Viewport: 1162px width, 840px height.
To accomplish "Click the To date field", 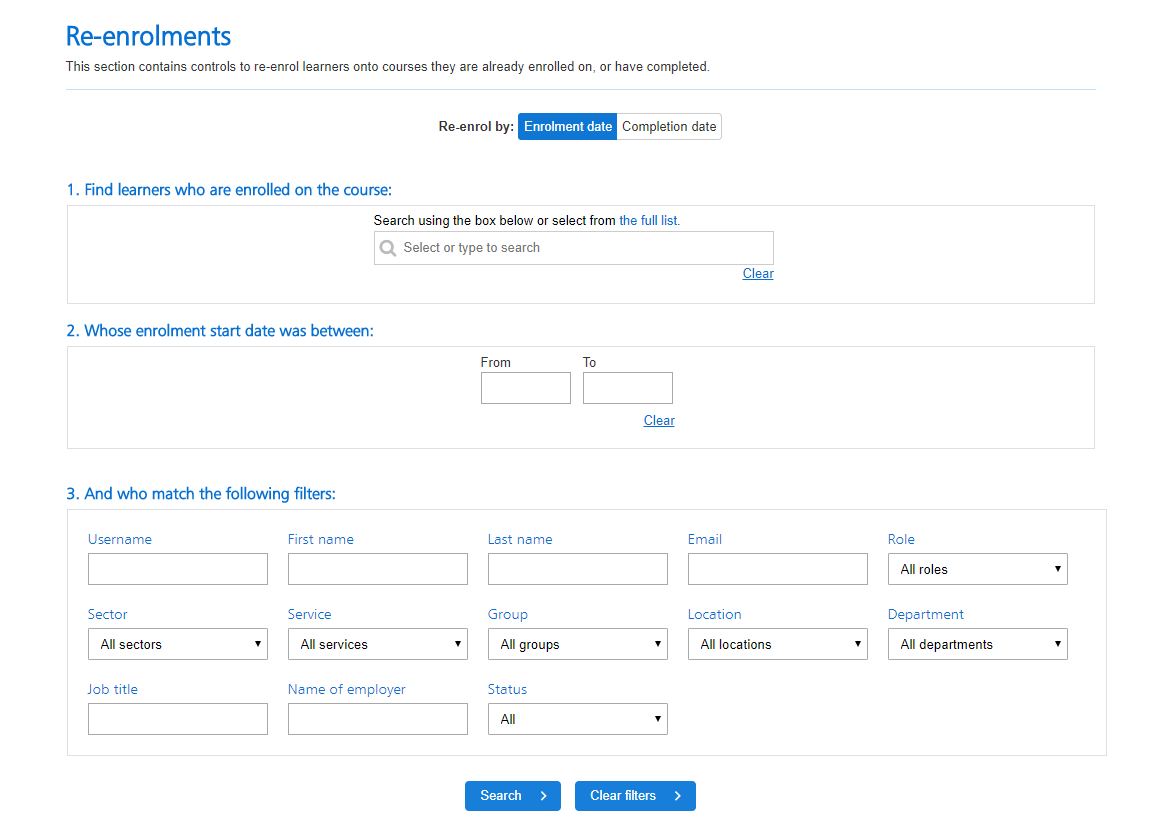I will [628, 388].
